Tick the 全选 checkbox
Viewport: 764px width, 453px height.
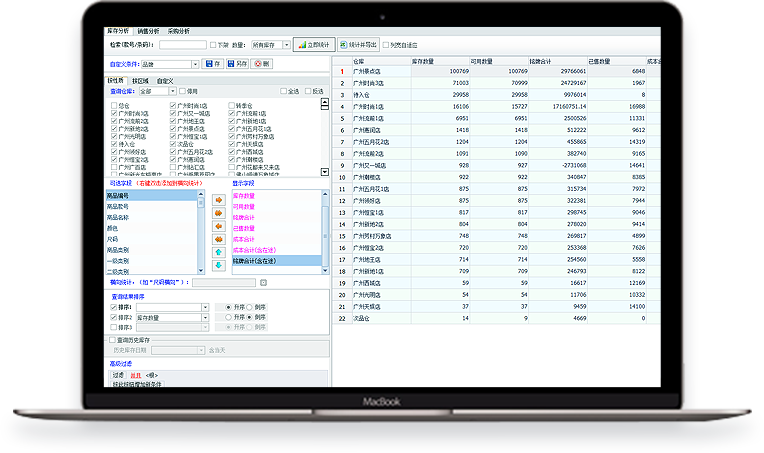tap(283, 91)
